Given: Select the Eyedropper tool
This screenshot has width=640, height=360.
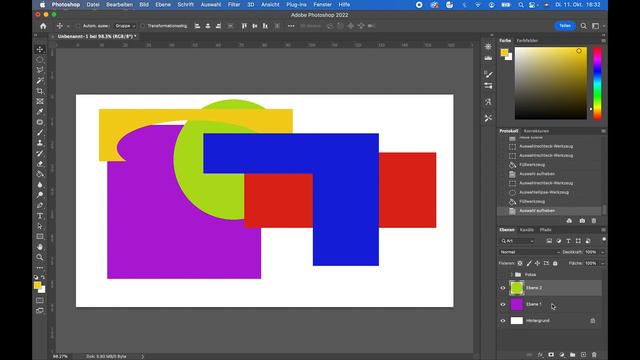Looking at the screenshot, I should tap(40, 112).
